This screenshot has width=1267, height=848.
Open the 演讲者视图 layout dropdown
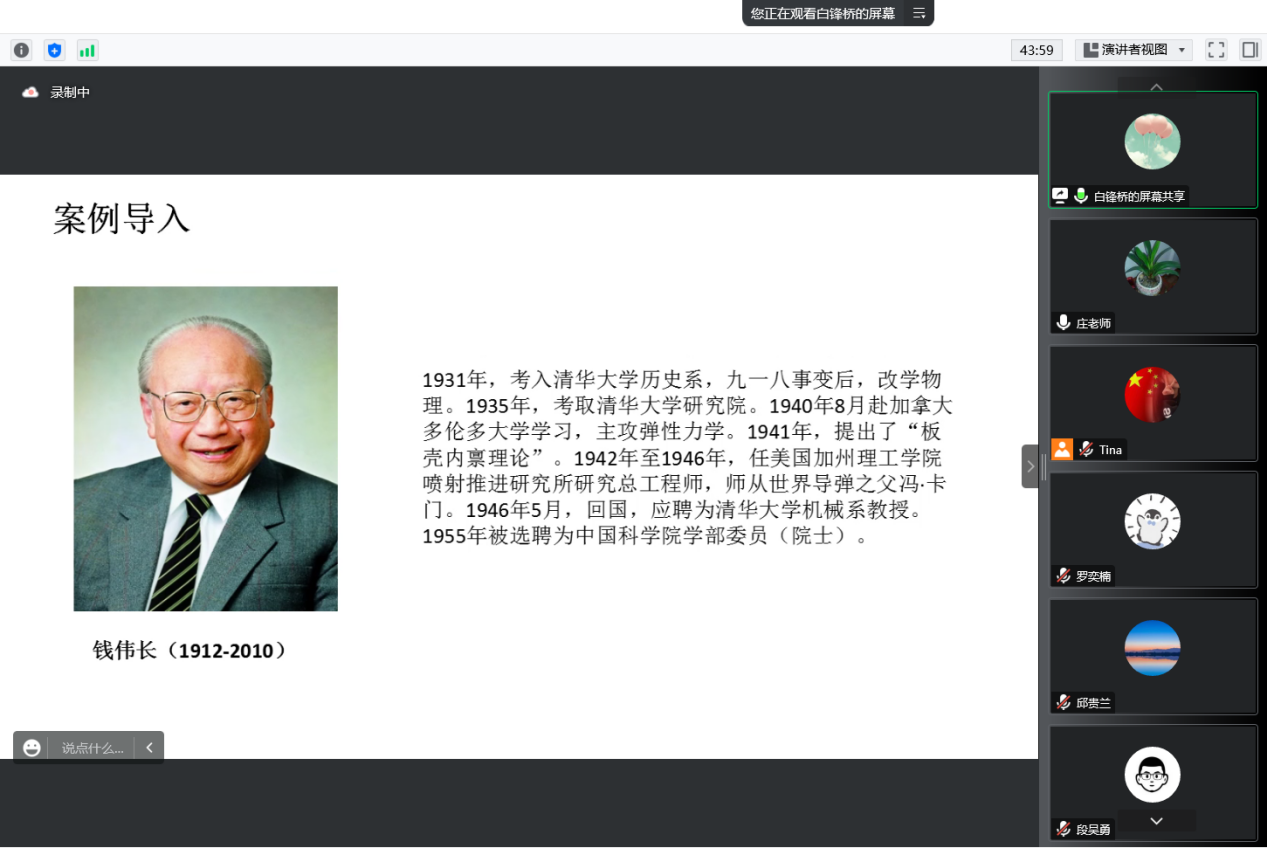click(1134, 50)
